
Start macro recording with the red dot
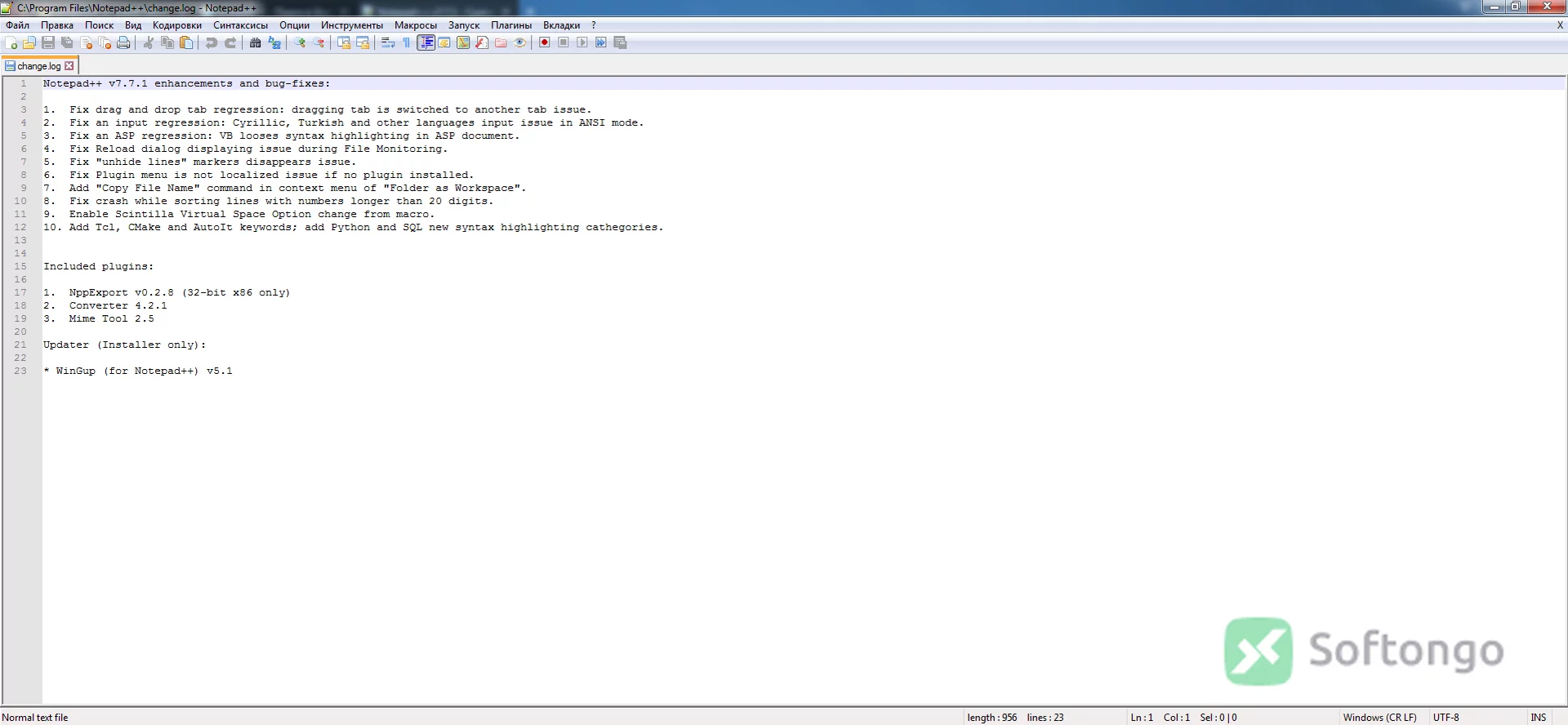545,42
